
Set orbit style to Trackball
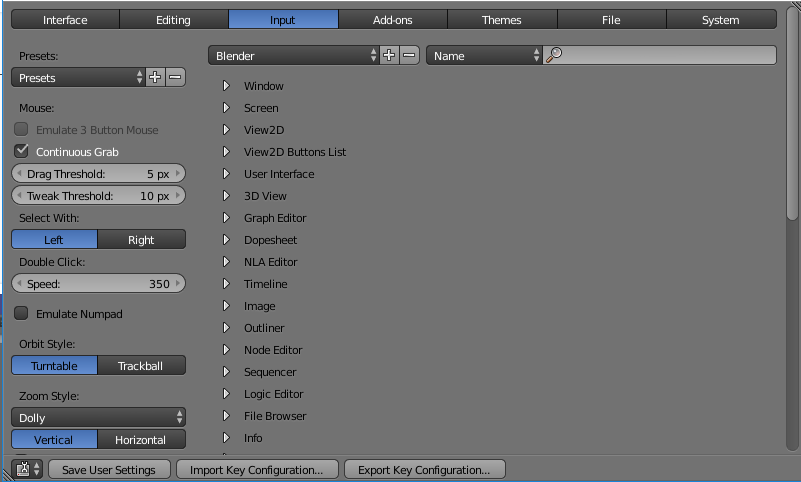tap(142, 366)
